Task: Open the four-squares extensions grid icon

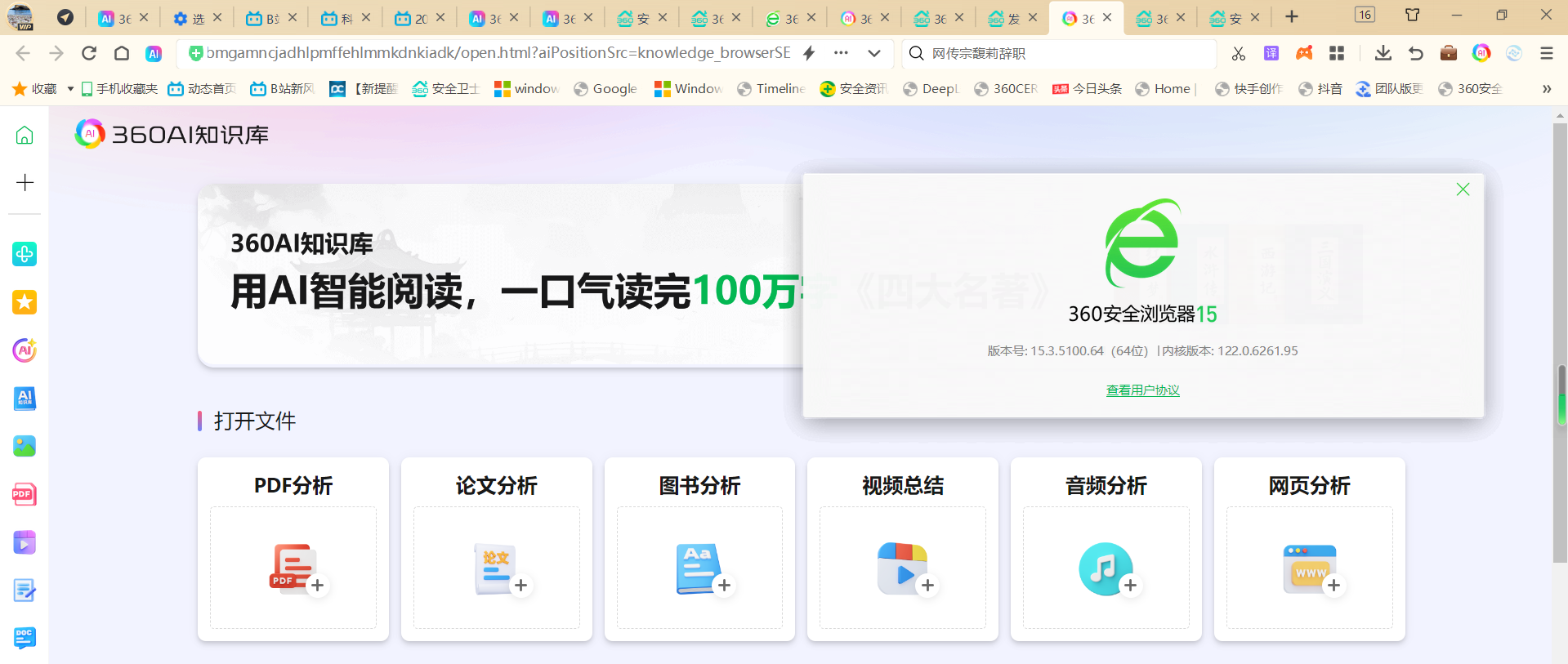Action: click(x=1337, y=53)
